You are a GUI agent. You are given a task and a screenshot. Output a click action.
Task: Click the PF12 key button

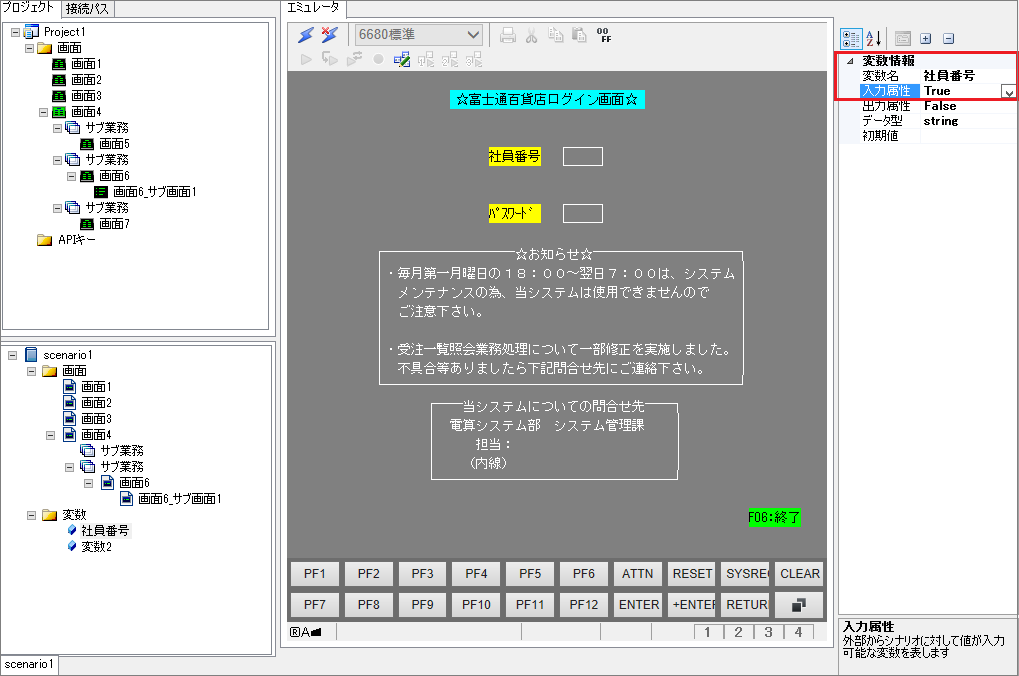coord(584,605)
